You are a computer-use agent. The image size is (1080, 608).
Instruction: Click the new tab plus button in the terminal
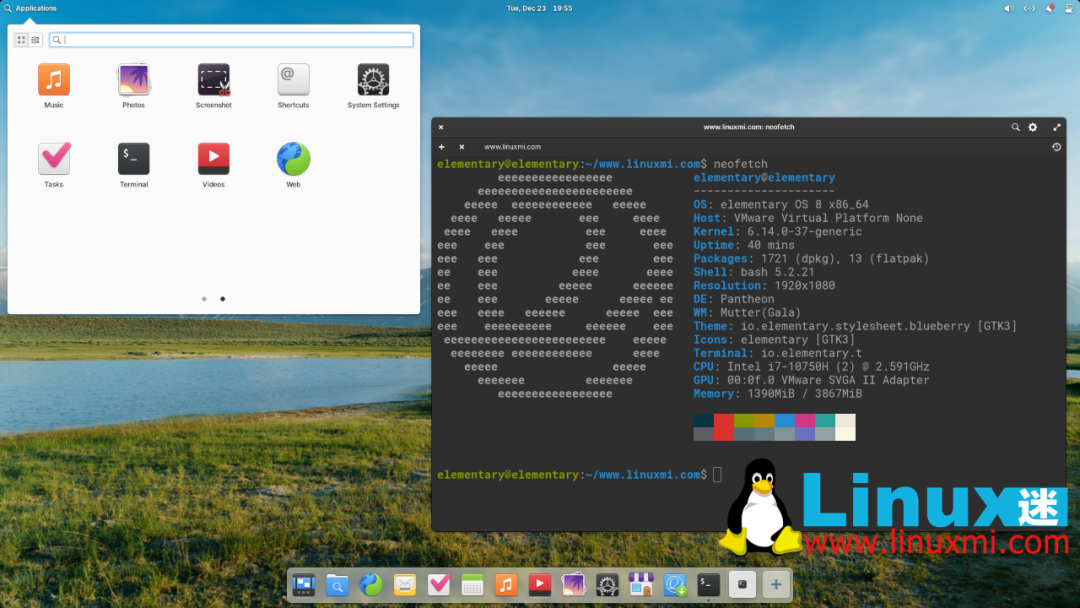(x=440, y=145)
